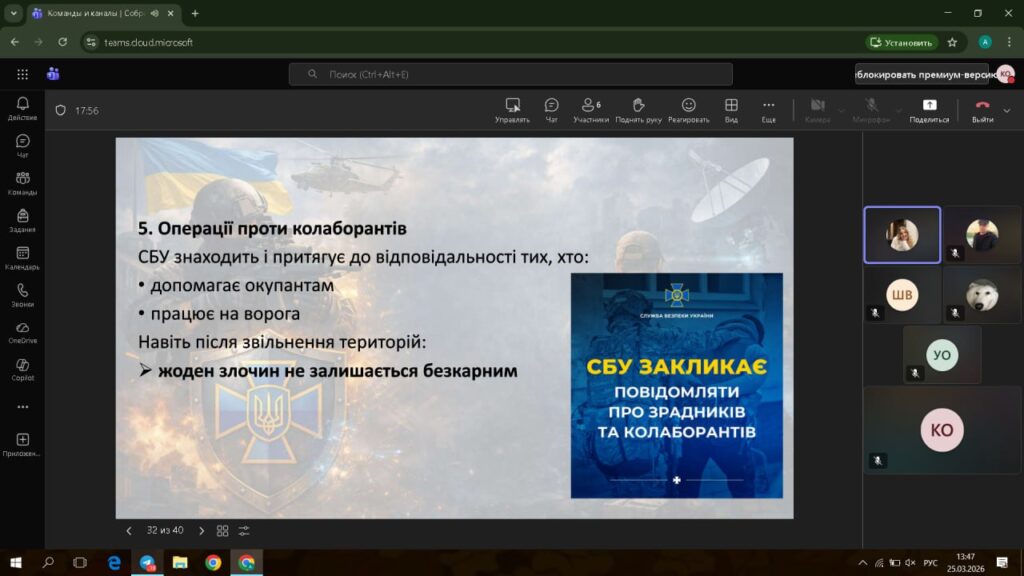Open OneDrive from Teams sidebar

coord(22,332)
